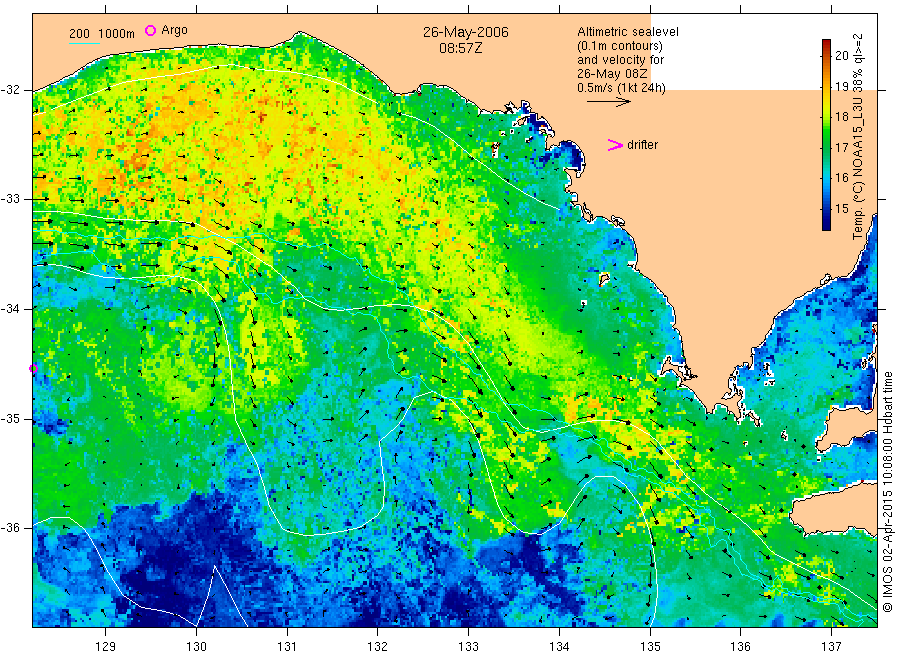Click longitude axis label 135
Screen dimensions: 900x660
coord(650,647)
